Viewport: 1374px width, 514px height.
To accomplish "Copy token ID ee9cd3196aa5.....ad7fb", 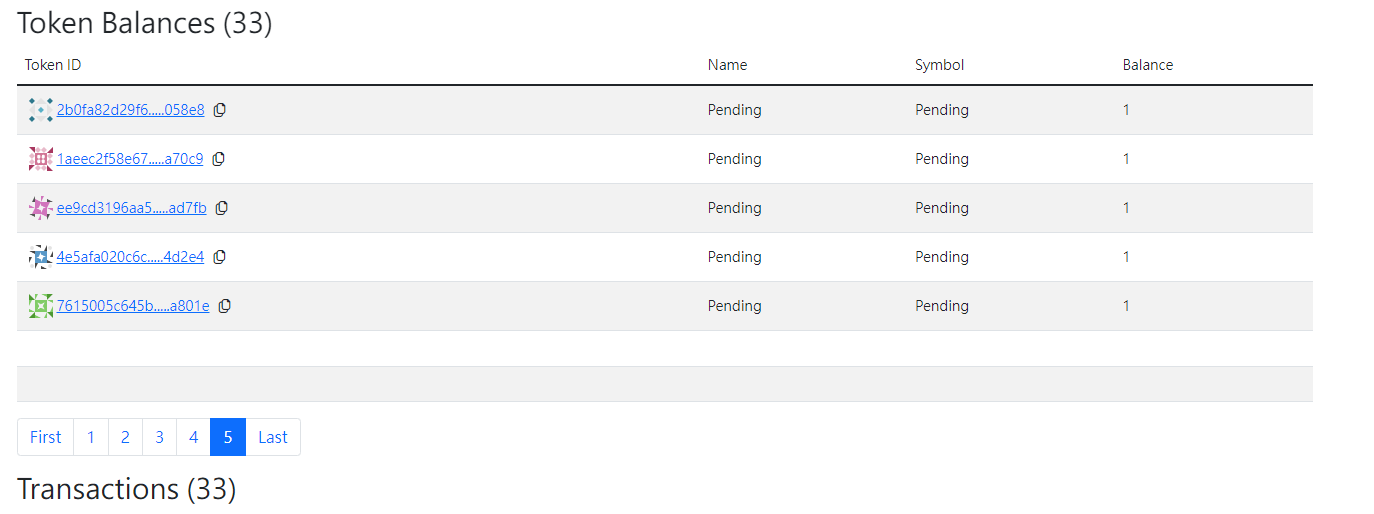I will [222, 208].
